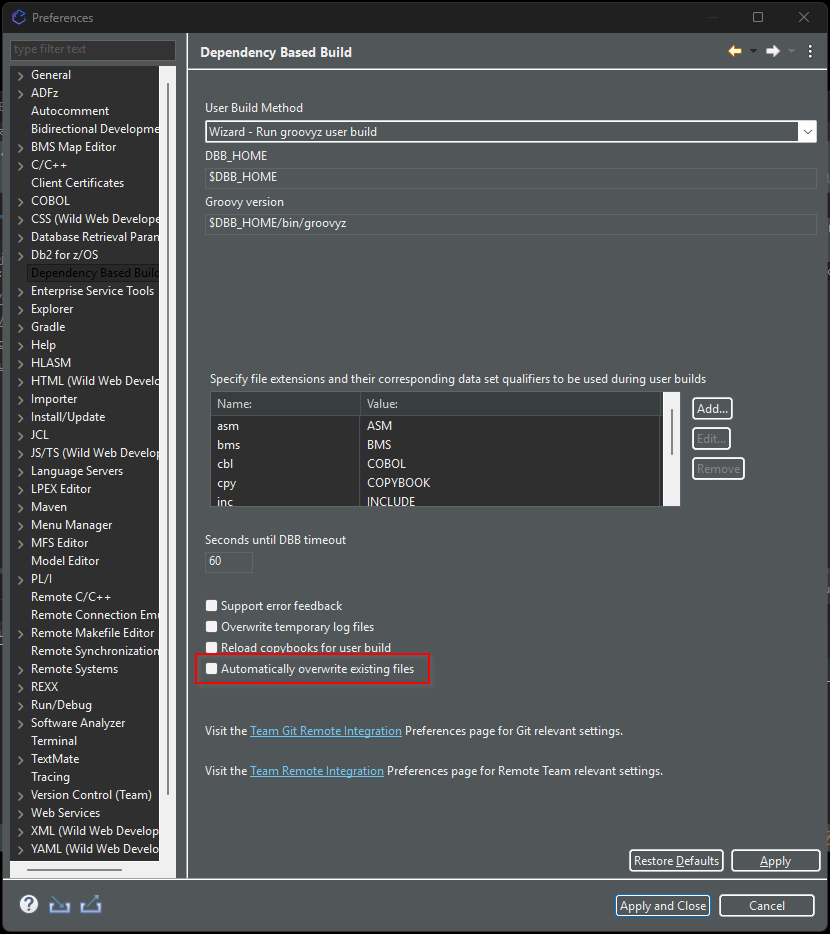Viewport: 830px width, 934px height.
Task: Click the Forward navigation arrow icon
Action: pyautogui.click(x=773, y=51)
